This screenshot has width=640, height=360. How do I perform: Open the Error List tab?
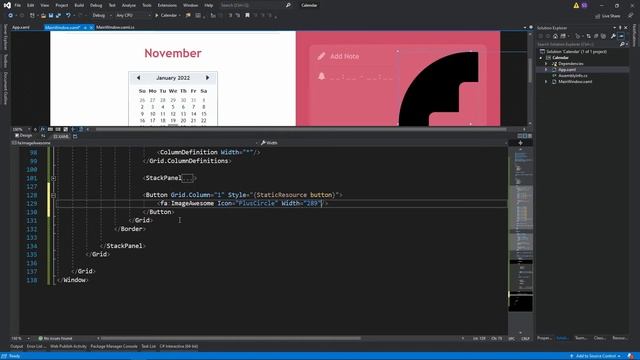(x=36, y=347)
